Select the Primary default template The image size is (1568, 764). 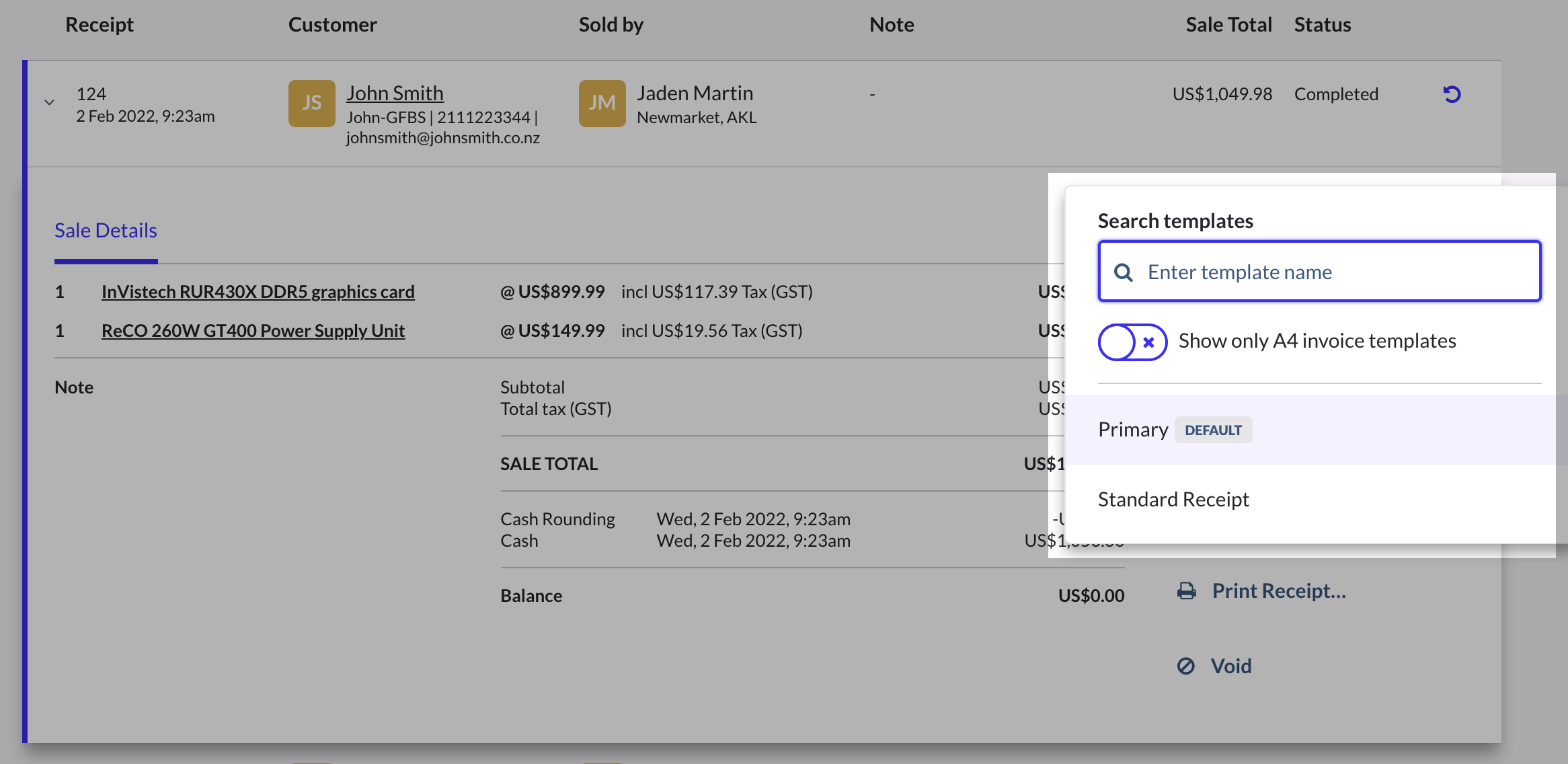[1134, 430]
